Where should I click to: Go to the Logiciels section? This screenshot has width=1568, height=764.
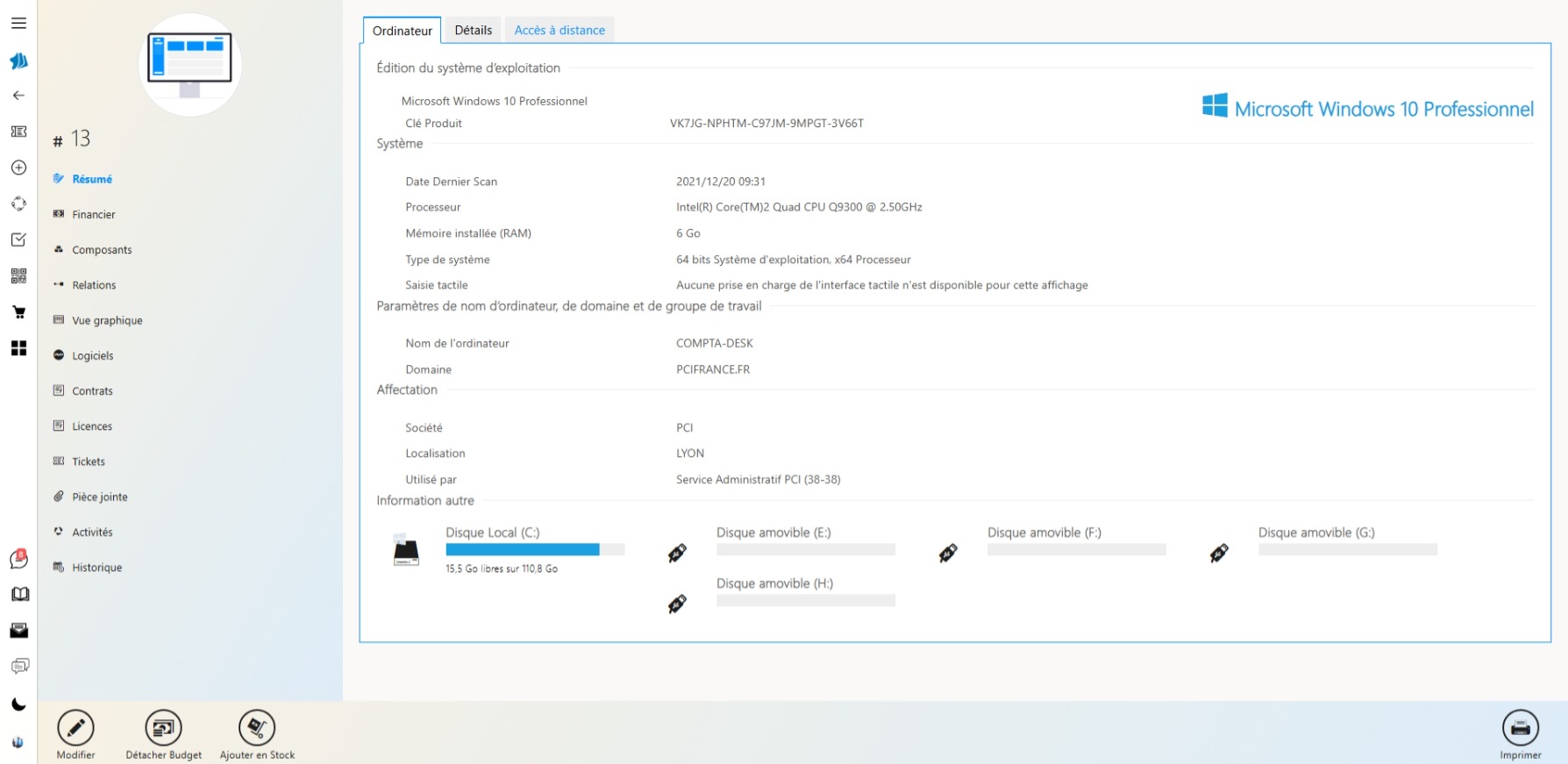(93, 356)
